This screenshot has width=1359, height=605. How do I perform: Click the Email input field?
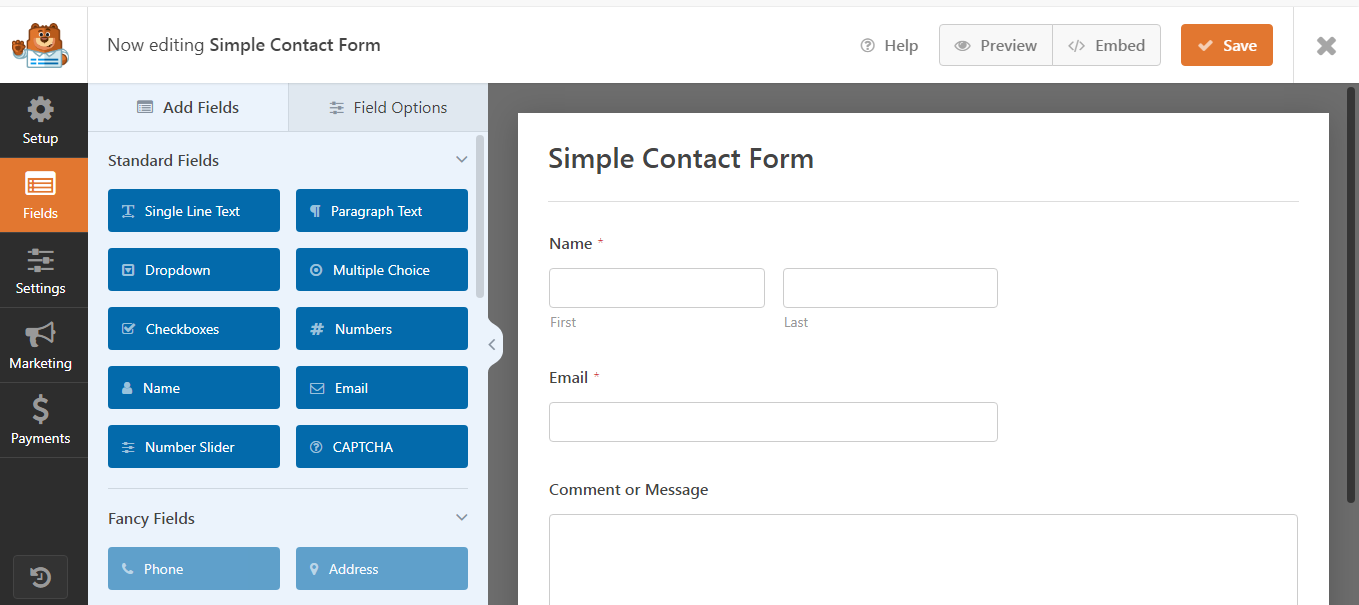coord(773,422)
